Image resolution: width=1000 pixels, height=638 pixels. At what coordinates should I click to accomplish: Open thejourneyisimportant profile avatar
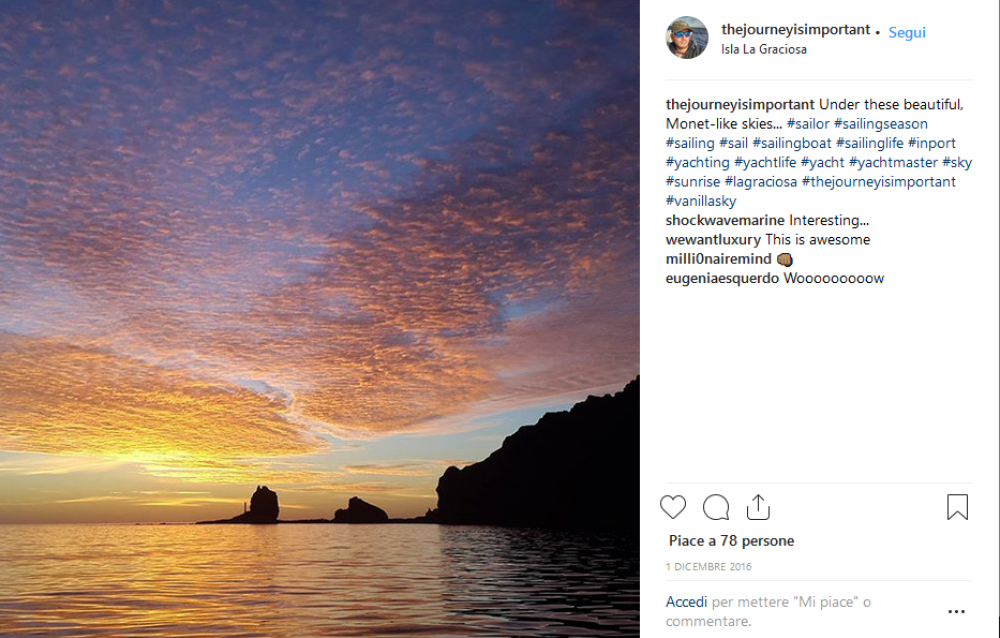pyautogui.click(x=687, y=38)
